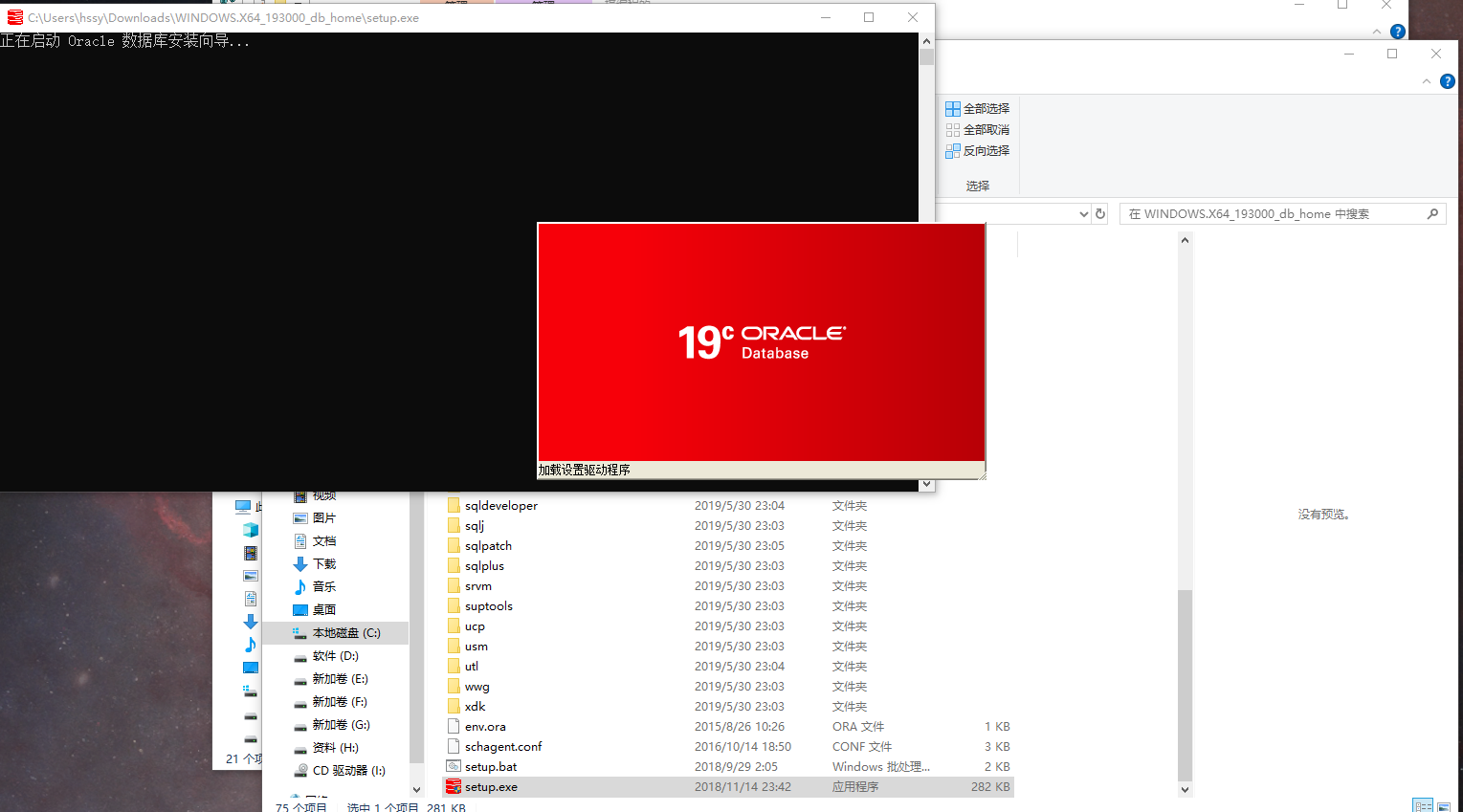The width and height of the screenshot is (1463, 812).
Task: Select the utl folder name
Action: 472,667
